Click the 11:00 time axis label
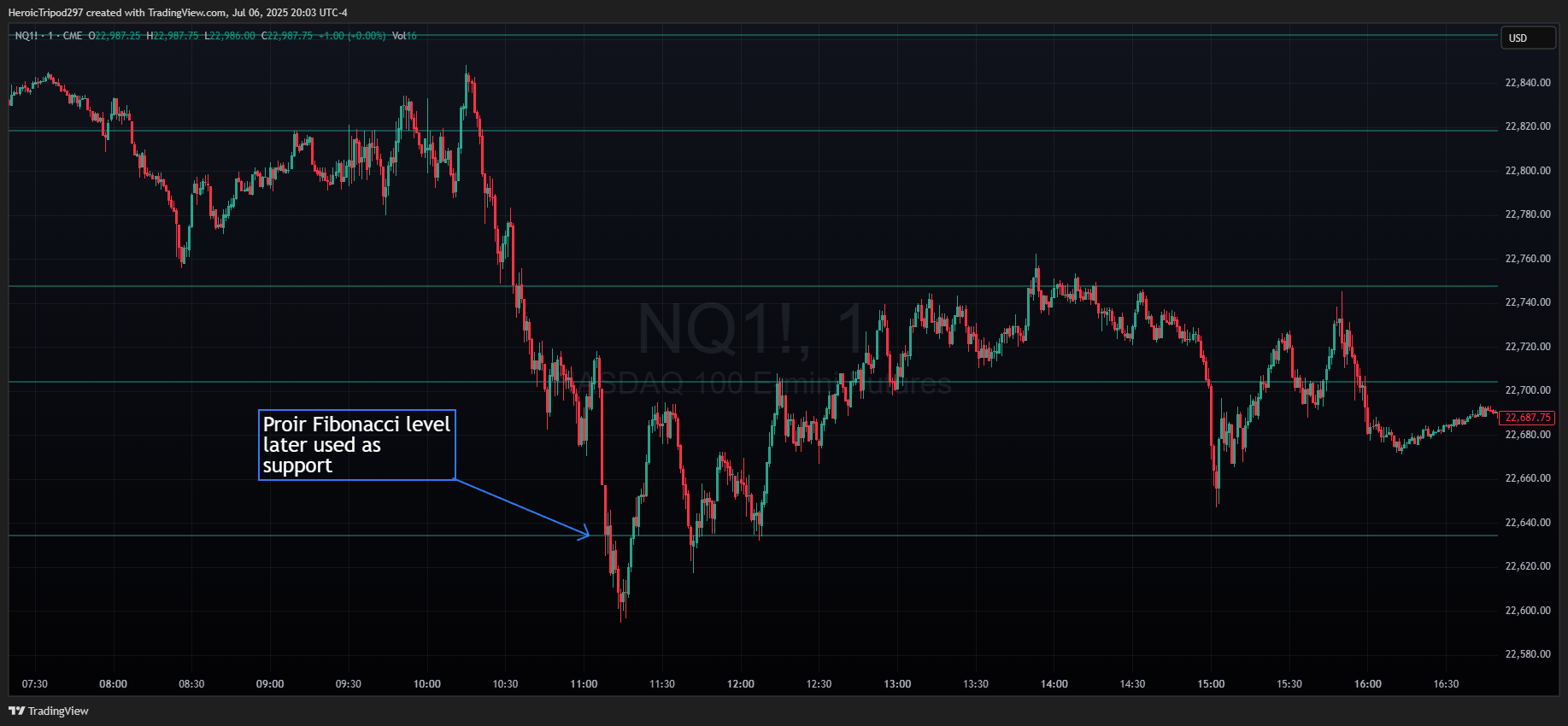1568x726 pixels. (x=584, y=684)
